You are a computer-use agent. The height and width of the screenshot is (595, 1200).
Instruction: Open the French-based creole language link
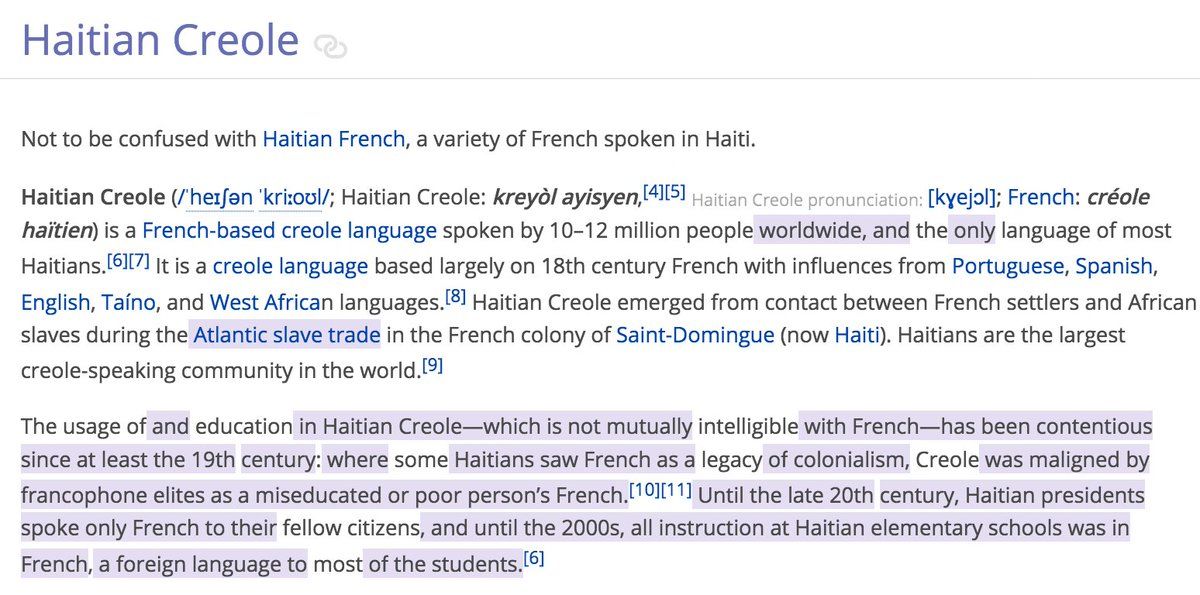pyautogui.click(x=289, y=231)
